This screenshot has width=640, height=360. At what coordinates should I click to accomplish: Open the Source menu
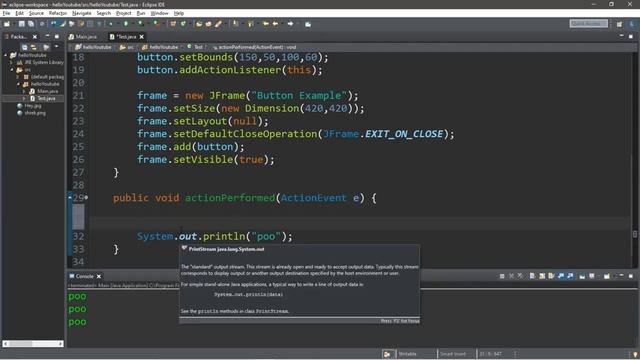point(36,13)
